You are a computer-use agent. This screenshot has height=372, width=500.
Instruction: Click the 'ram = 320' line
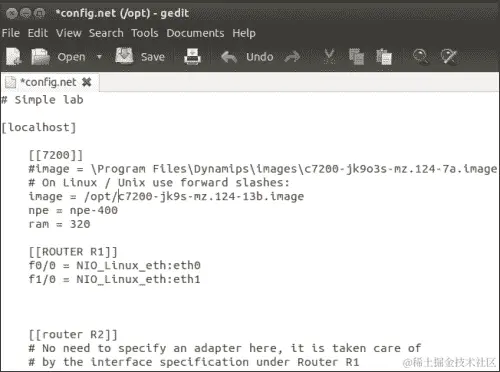click(x=59, y=224)
